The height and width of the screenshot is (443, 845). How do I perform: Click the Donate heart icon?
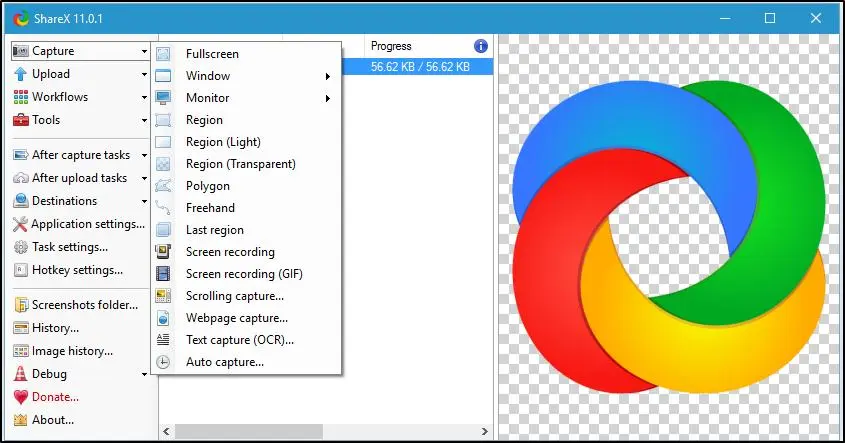20,397
